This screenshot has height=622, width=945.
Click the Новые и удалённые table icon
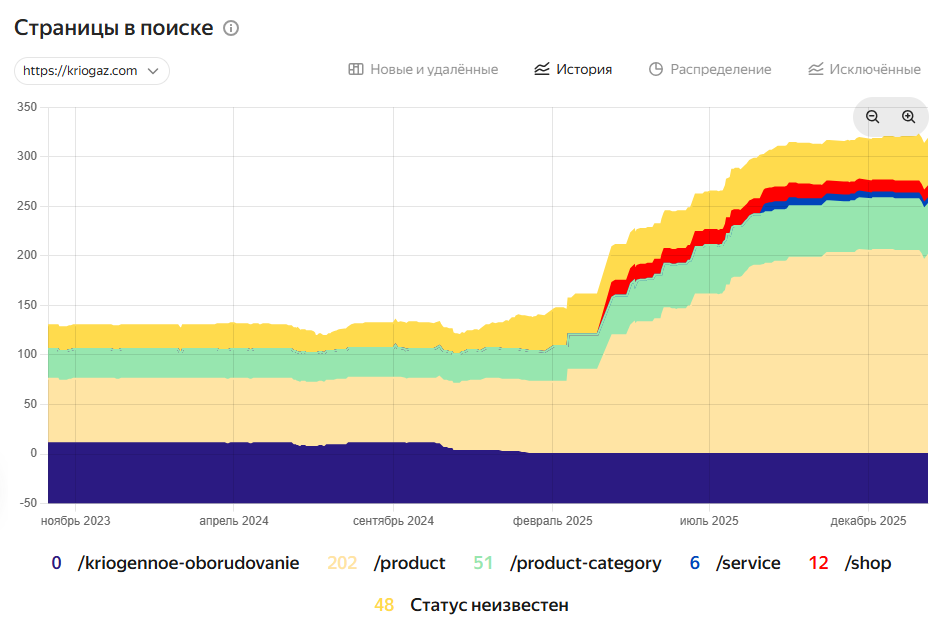point(355,69)
